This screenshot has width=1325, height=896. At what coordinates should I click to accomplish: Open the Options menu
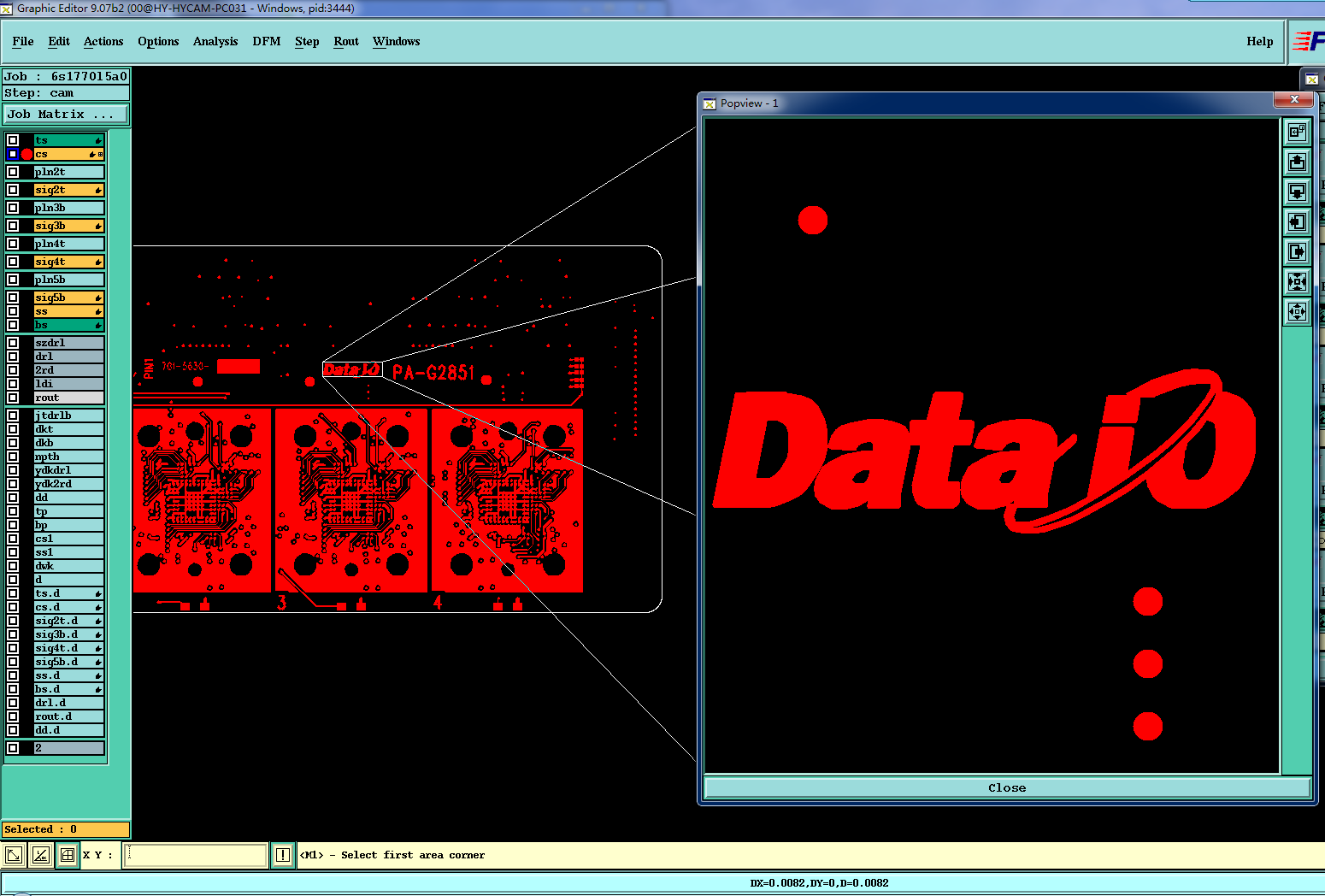158,41
